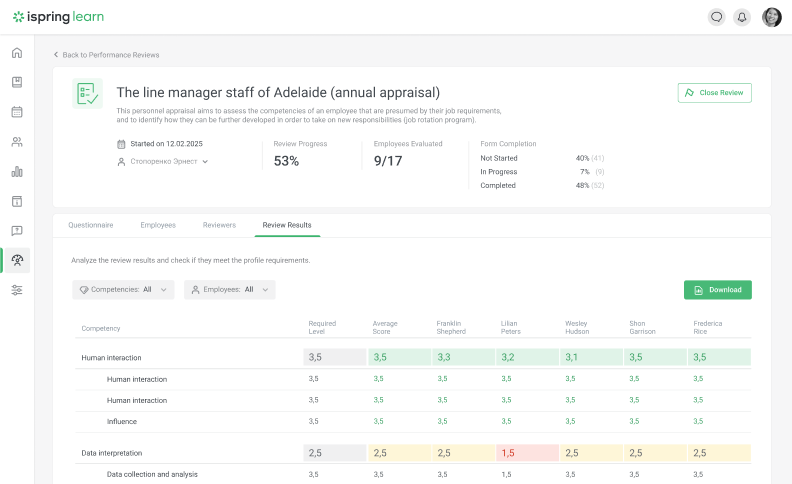The image size is (792, 484).
Task: Open the bar chart reports icon
Action: coord(17,172)
